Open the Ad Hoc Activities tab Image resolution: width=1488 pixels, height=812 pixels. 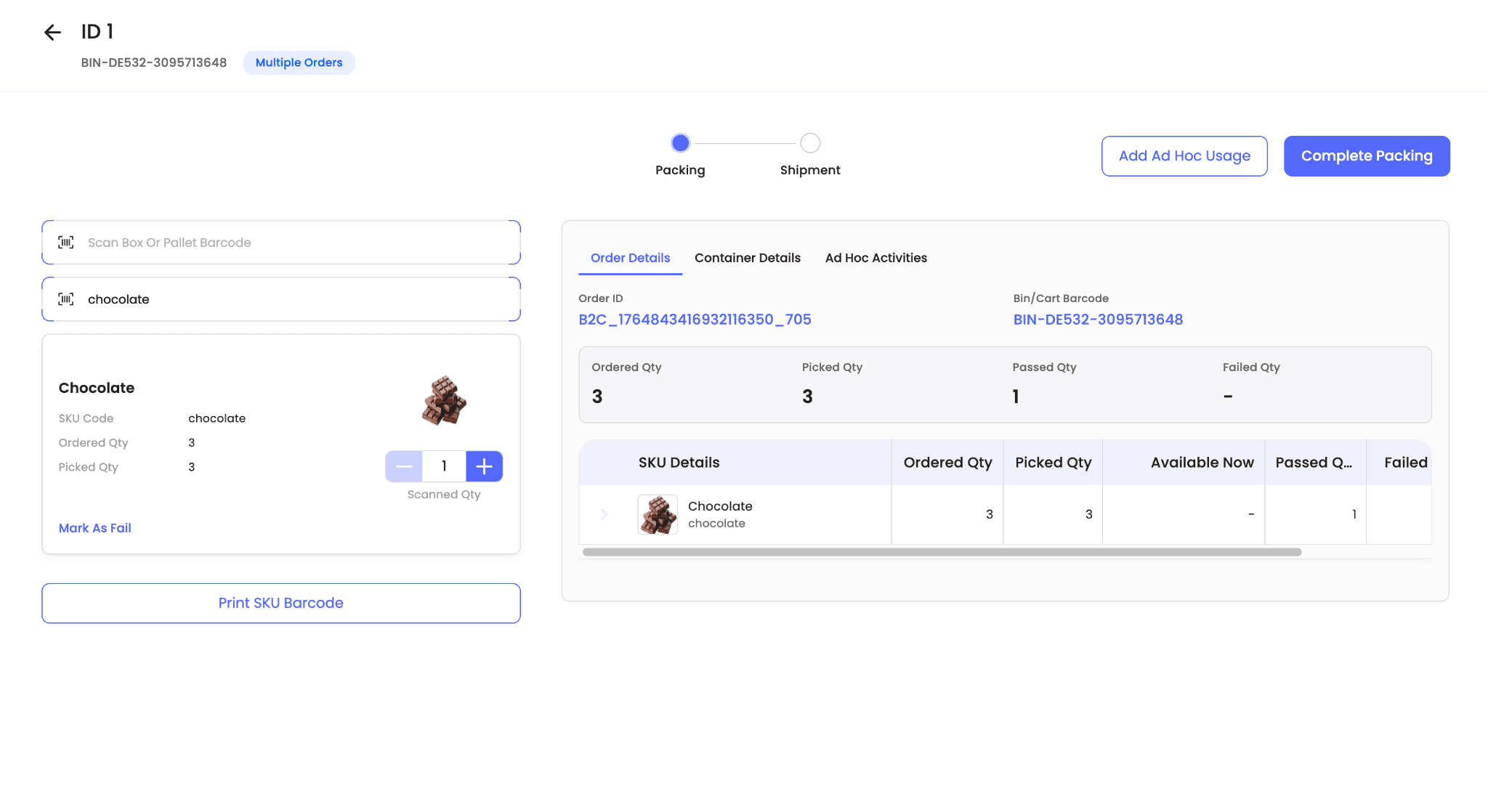[876, 258]
